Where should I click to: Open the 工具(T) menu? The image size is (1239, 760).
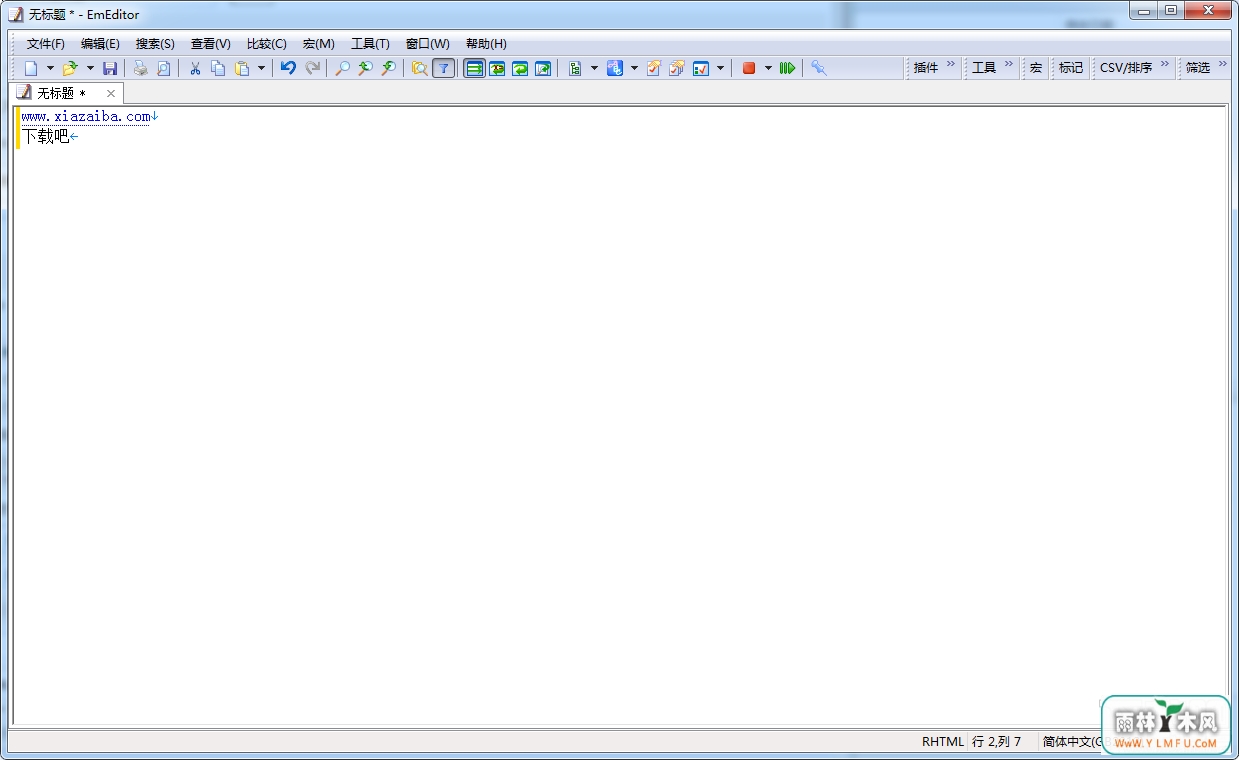click(x=370, y=44)
